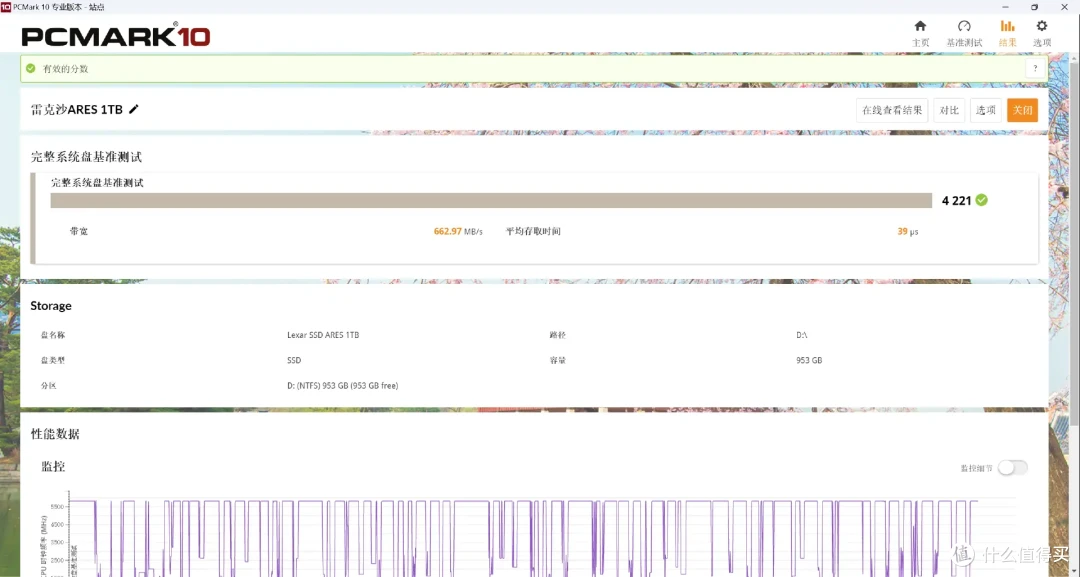The width and height of the screenshot is (1080, 577).
Task: Click the 在线查看结果 button
Action: tap(892, 110)
